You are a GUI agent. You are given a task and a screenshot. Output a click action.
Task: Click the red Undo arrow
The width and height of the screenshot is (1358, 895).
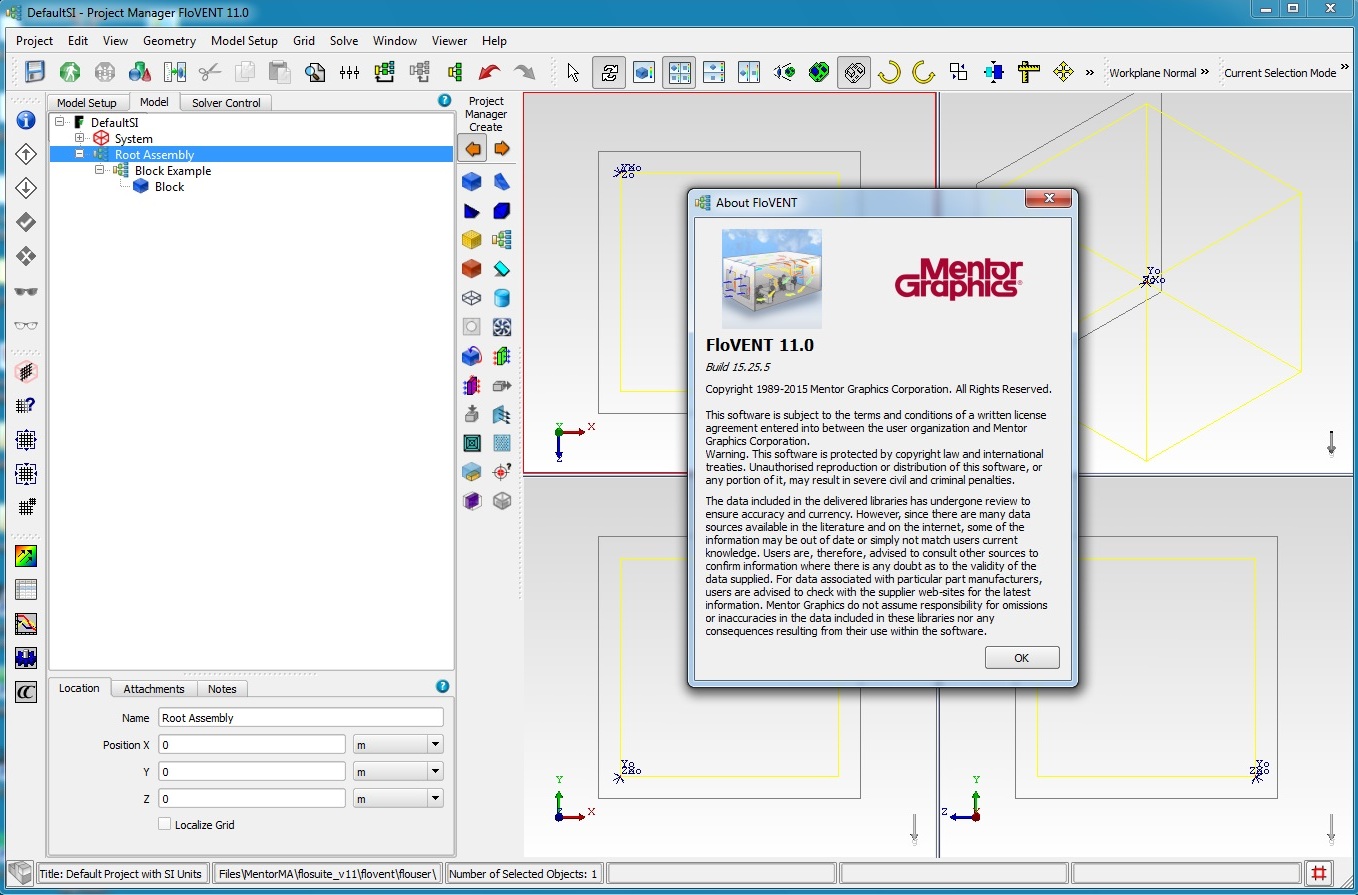pos(489,72)
